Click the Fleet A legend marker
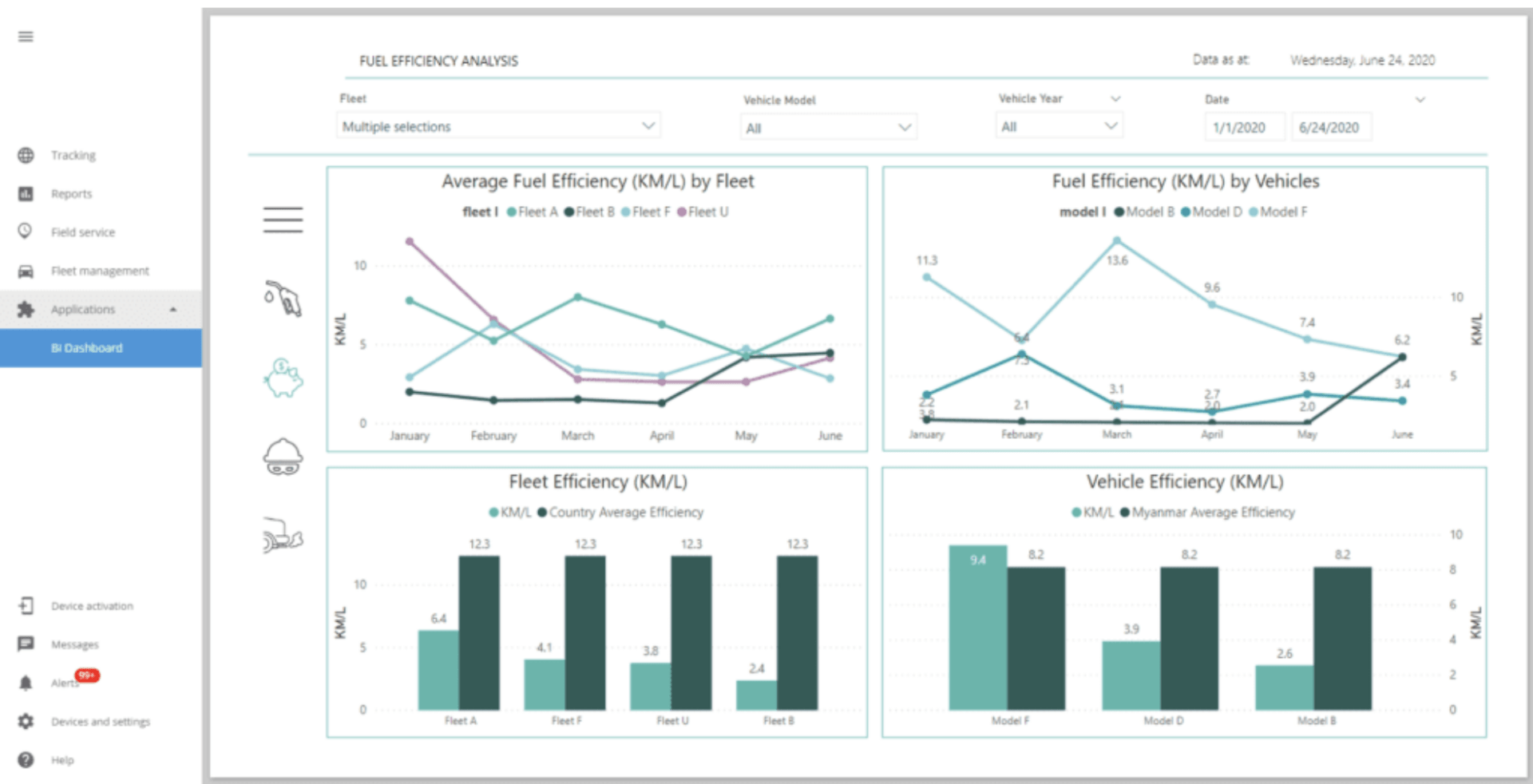This screenshot has width=1533, height=784. (512, 212)
